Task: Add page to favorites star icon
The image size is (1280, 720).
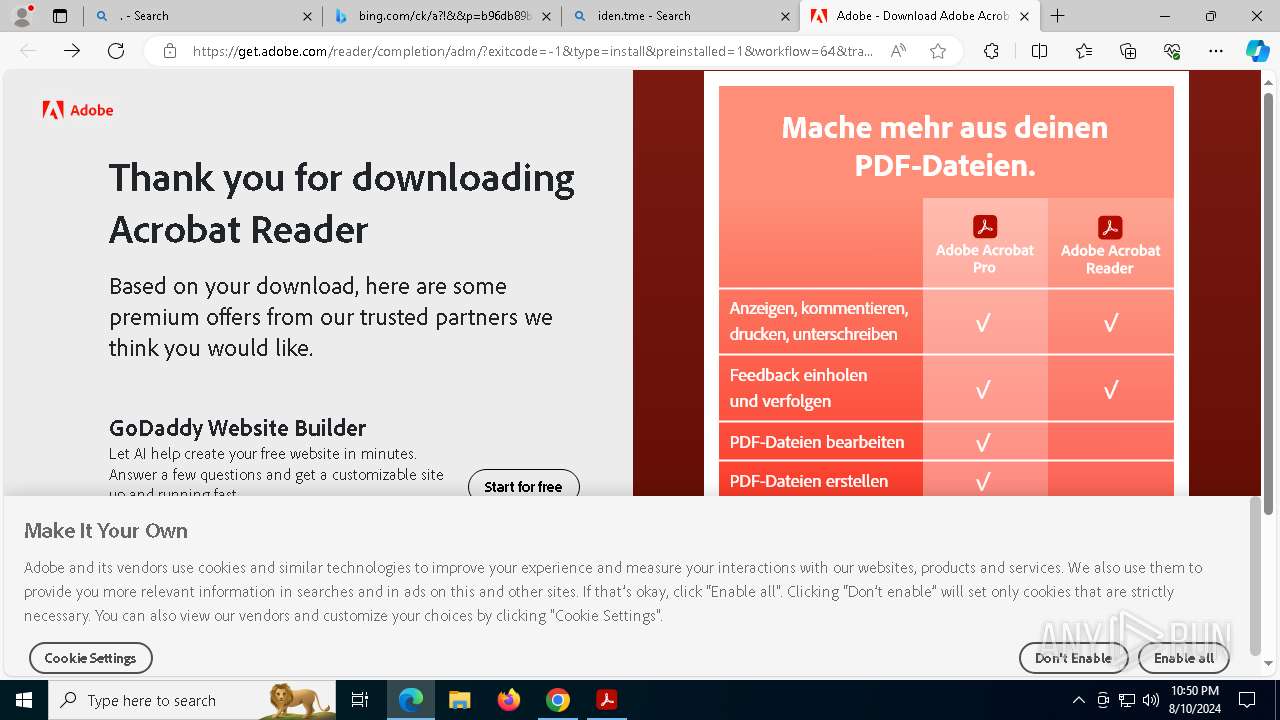Action: [938, 51]
